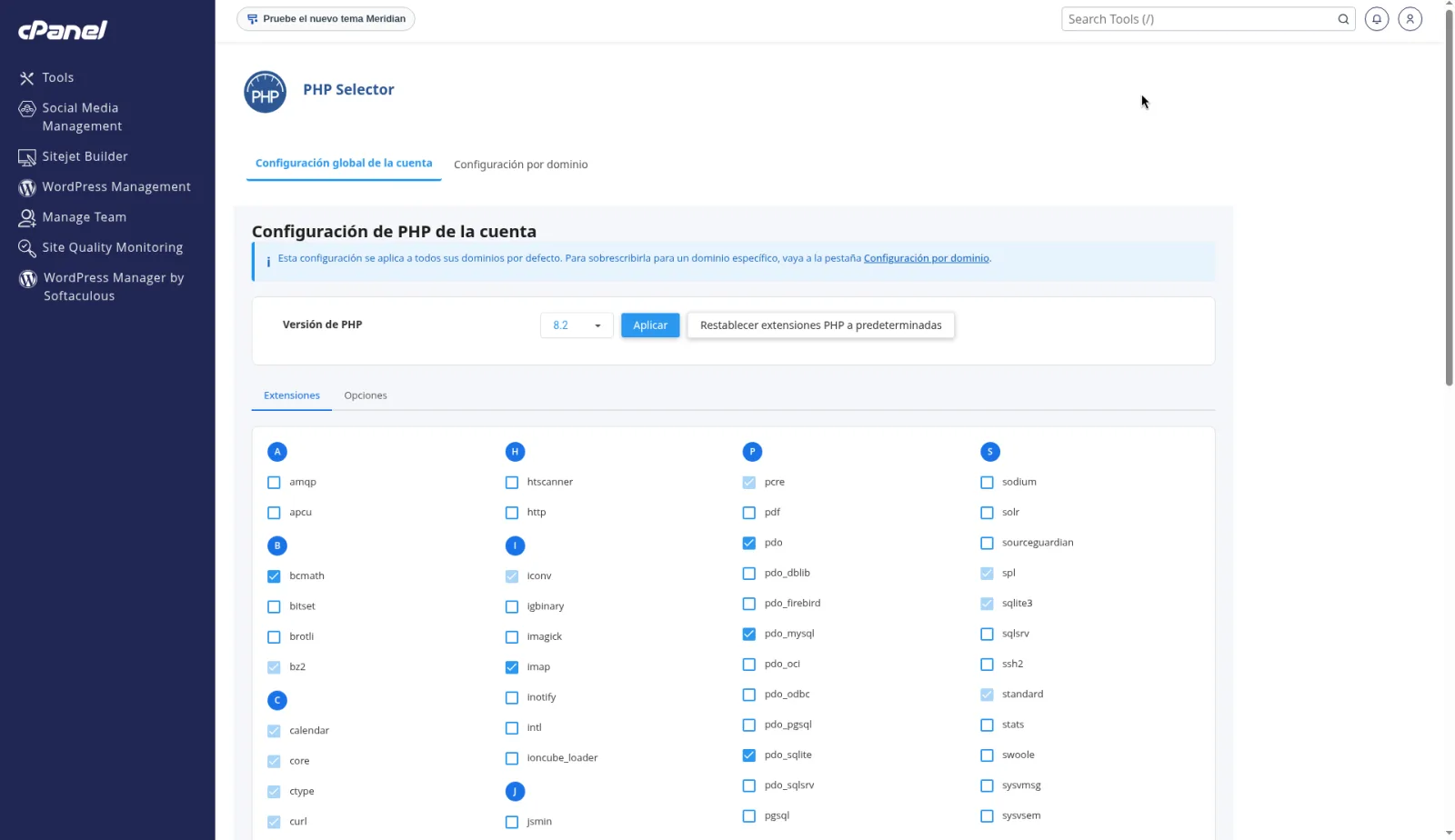Screen dimensions: 1455x840
Task: Open the PHP version 8.2 dropdown
Action: 577,325
